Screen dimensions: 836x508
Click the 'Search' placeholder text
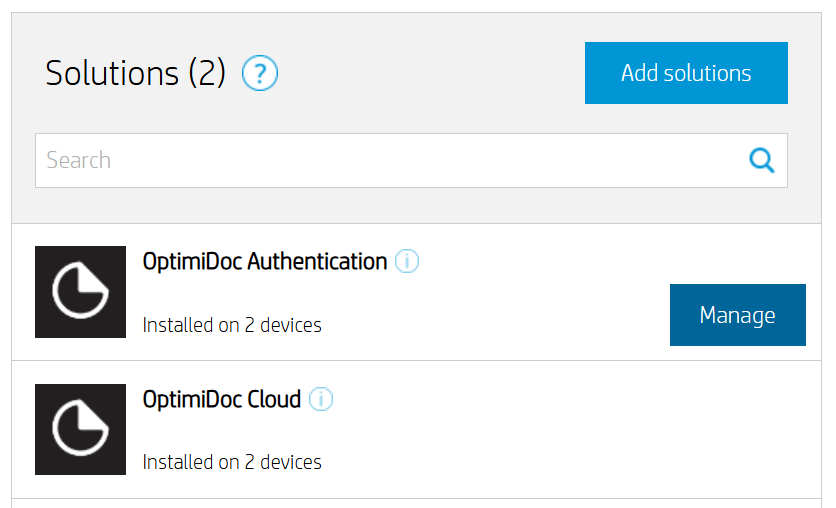point(79,160)
